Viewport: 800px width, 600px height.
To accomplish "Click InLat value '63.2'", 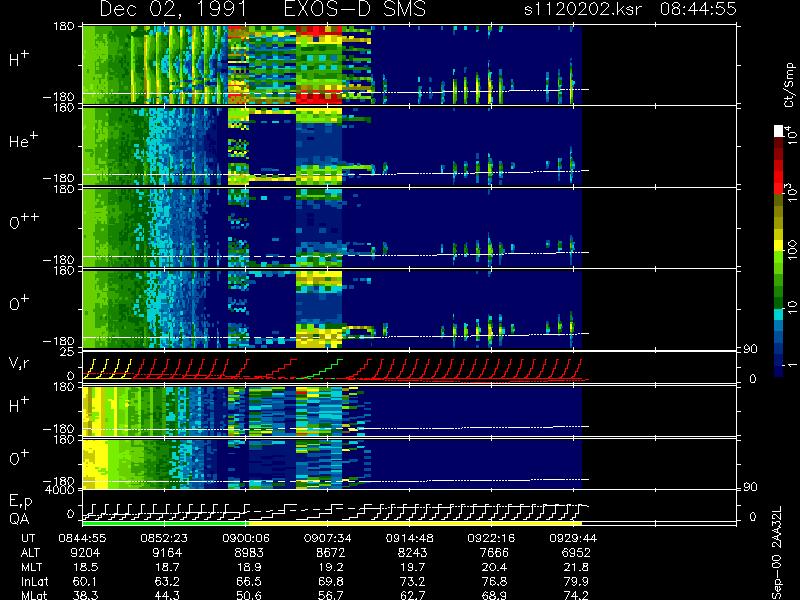I will (x=167, y=581).
